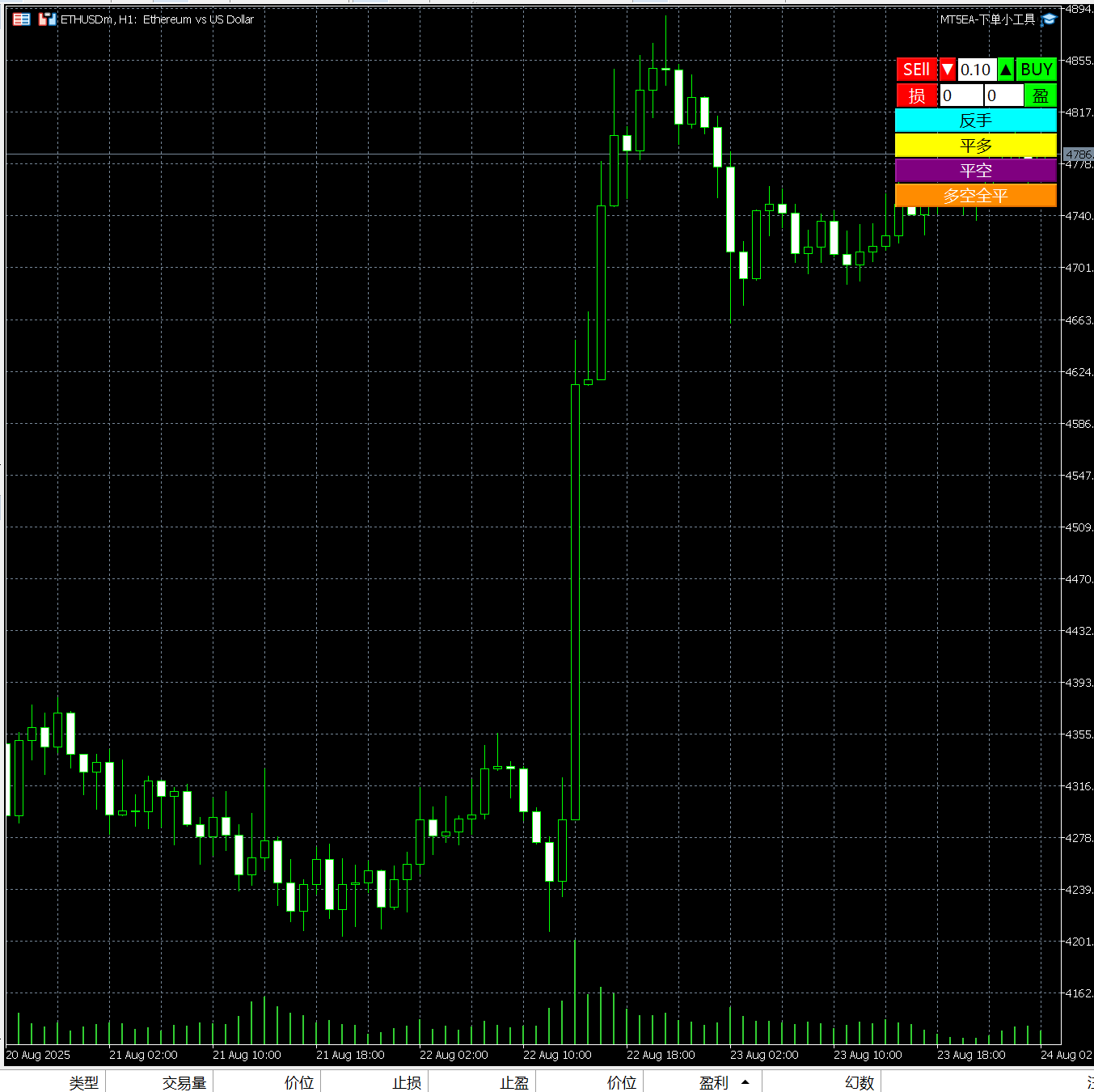
Task: Click the Depth of Market icon
Action: tap(47, 19)
